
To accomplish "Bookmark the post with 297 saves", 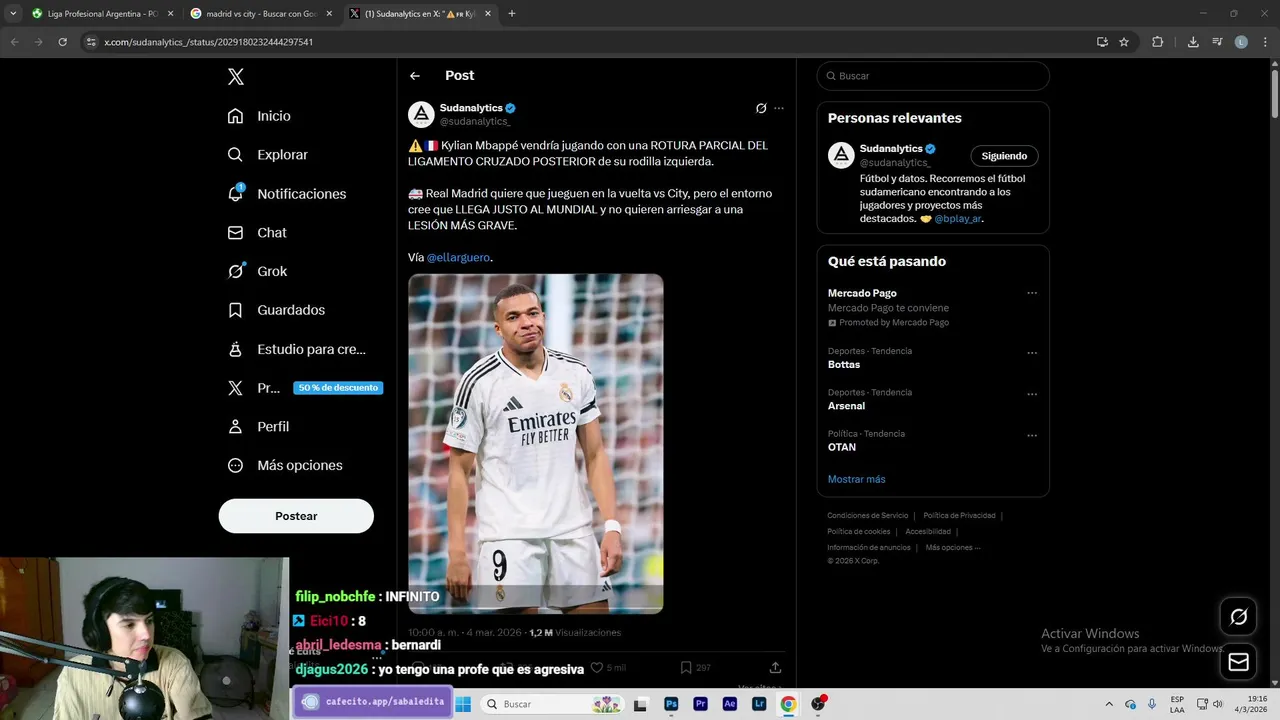I will tap(686, 667).
